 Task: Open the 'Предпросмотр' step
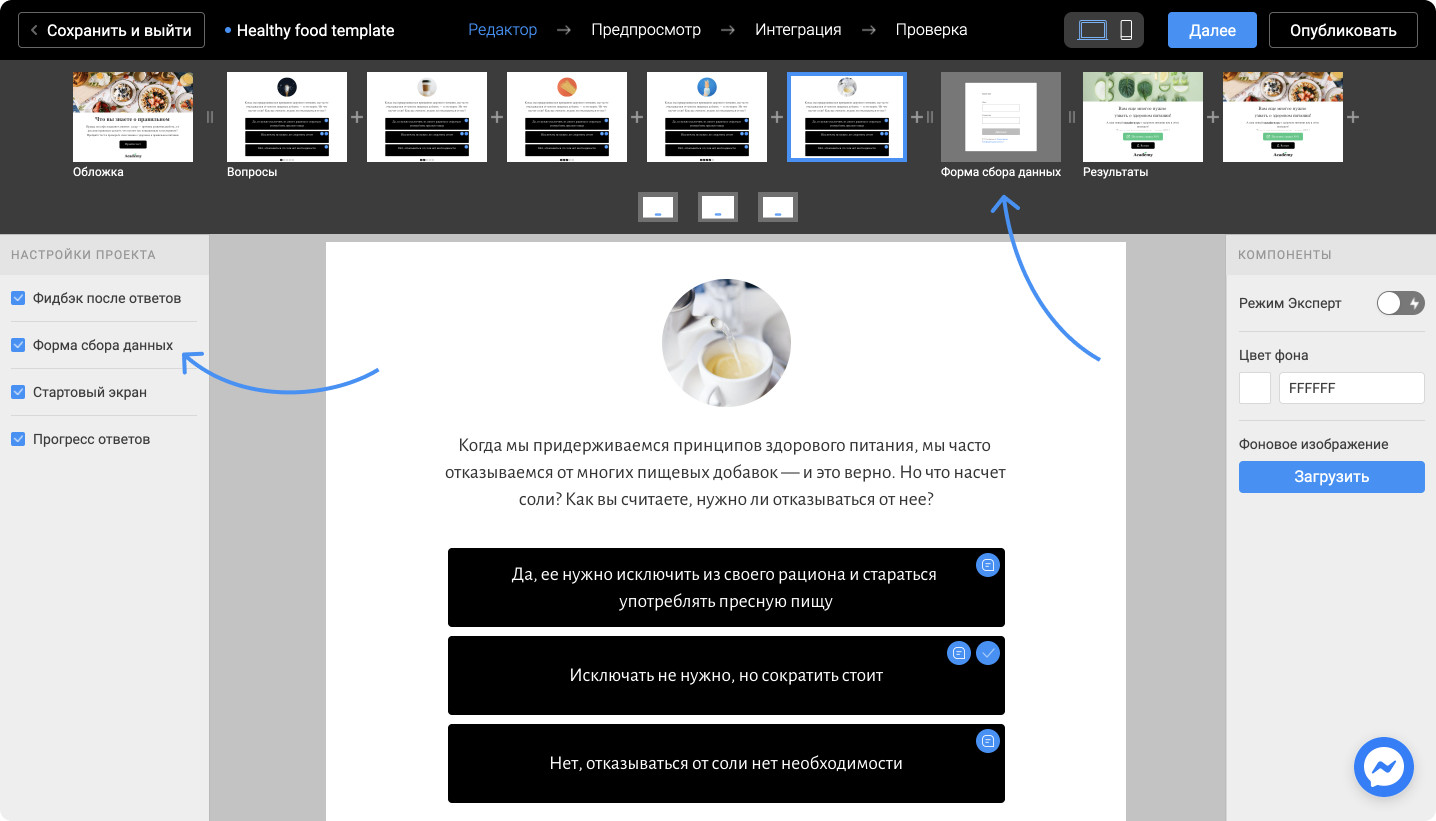tap(646, 30)
